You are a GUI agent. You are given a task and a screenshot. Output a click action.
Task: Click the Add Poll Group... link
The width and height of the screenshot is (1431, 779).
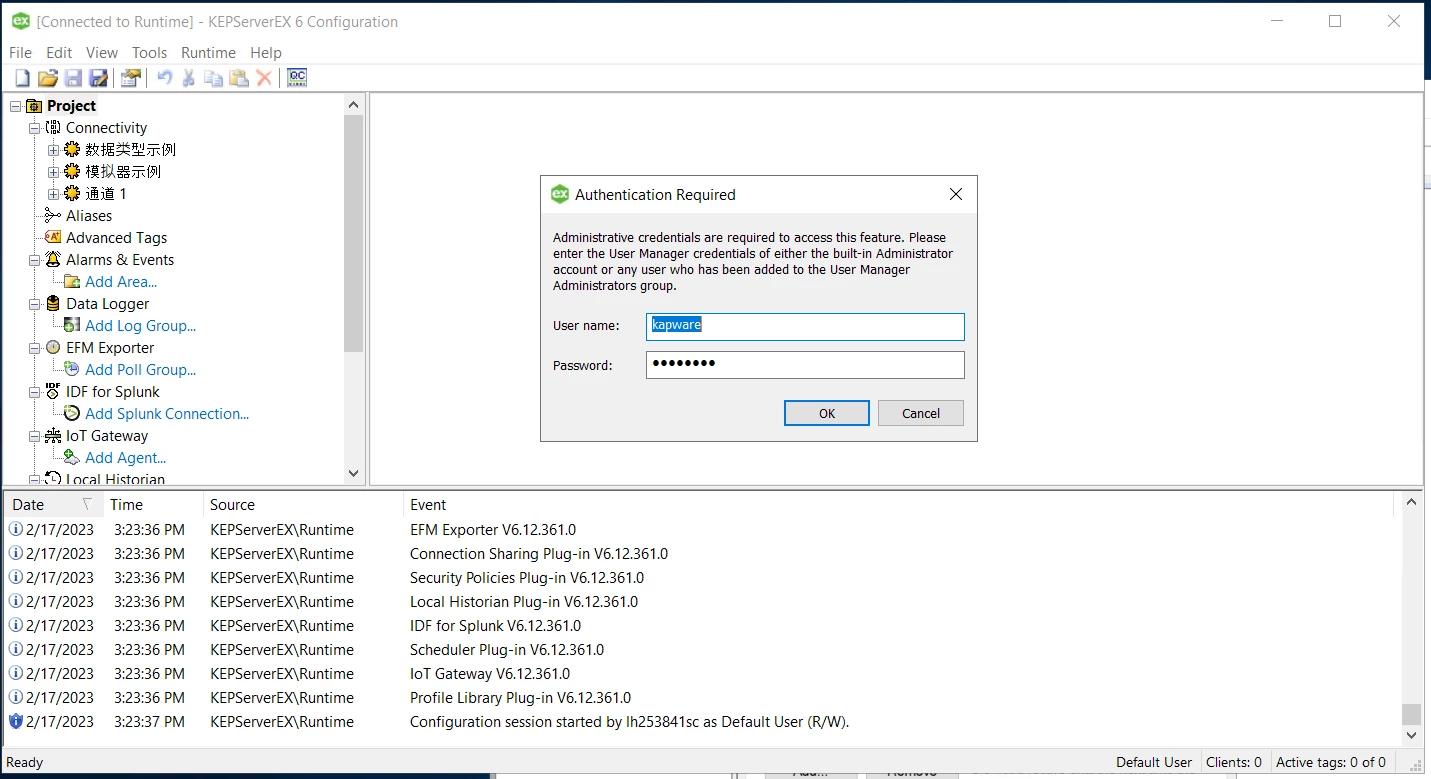(x=141, y=370)
